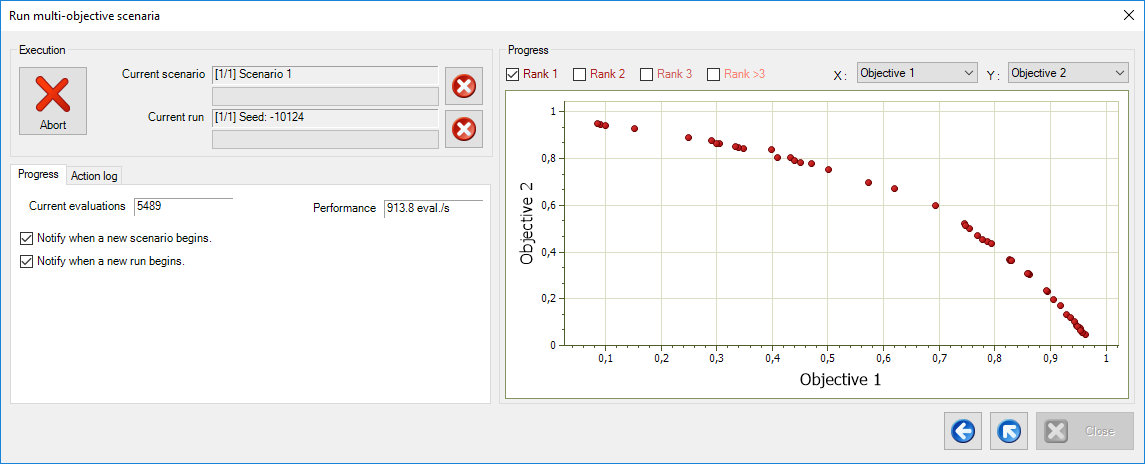
Task: Enable the Rank 3 checkbox
Action: [646, 74]
